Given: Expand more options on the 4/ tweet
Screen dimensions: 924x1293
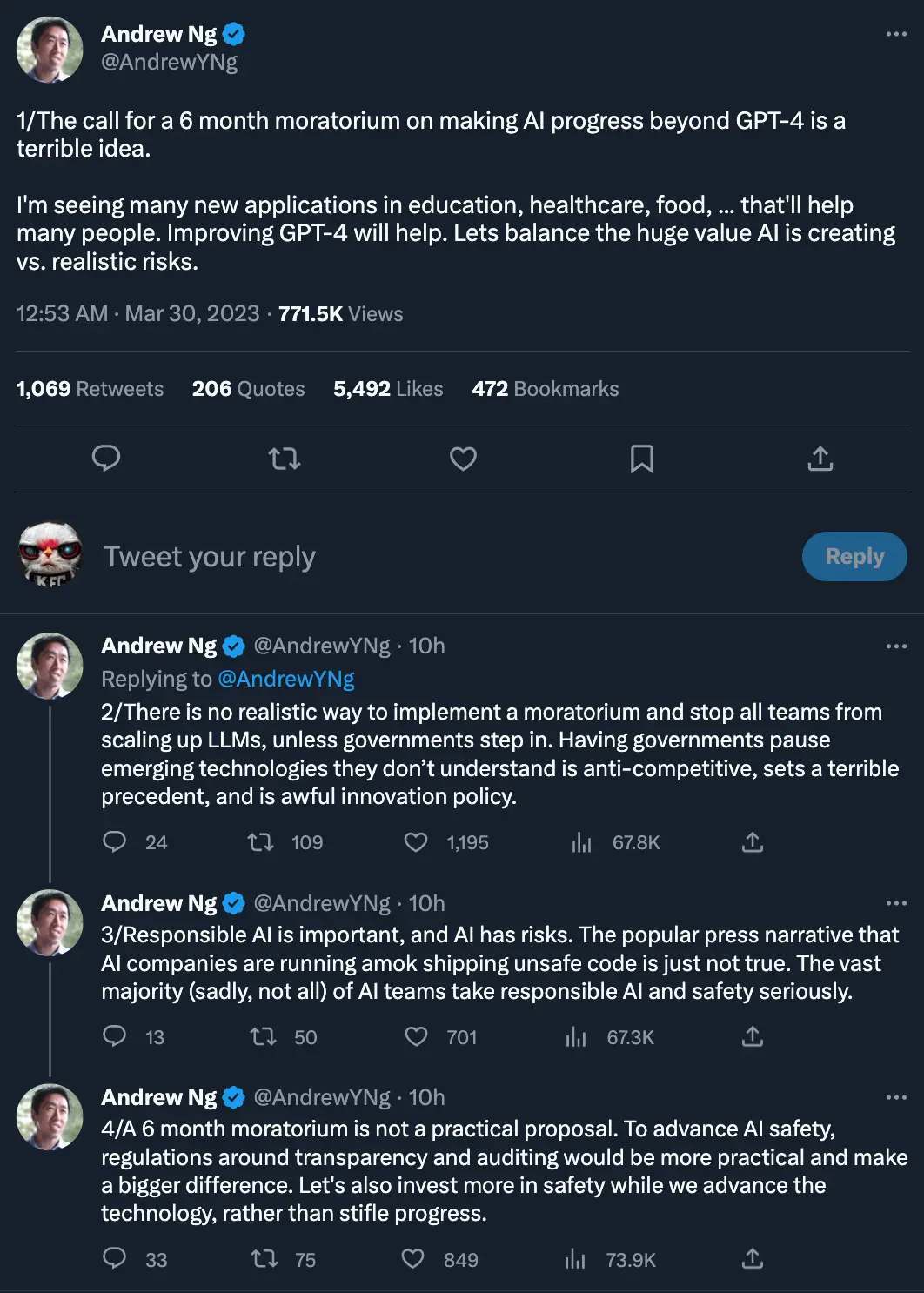Looking at the screenshot, I should 896,1097.
